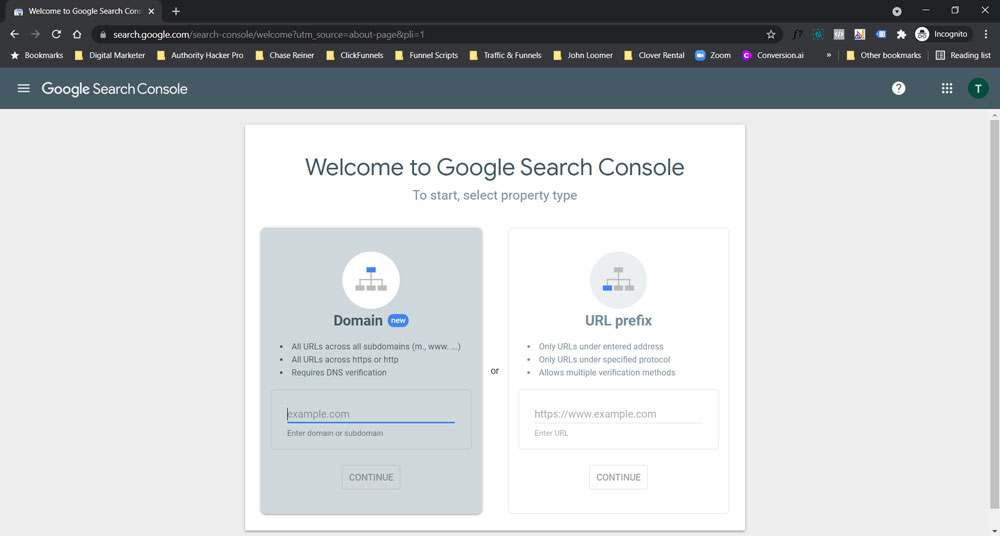
Task: Open the tab search dropdown arrow
Action: pos(897,11)
